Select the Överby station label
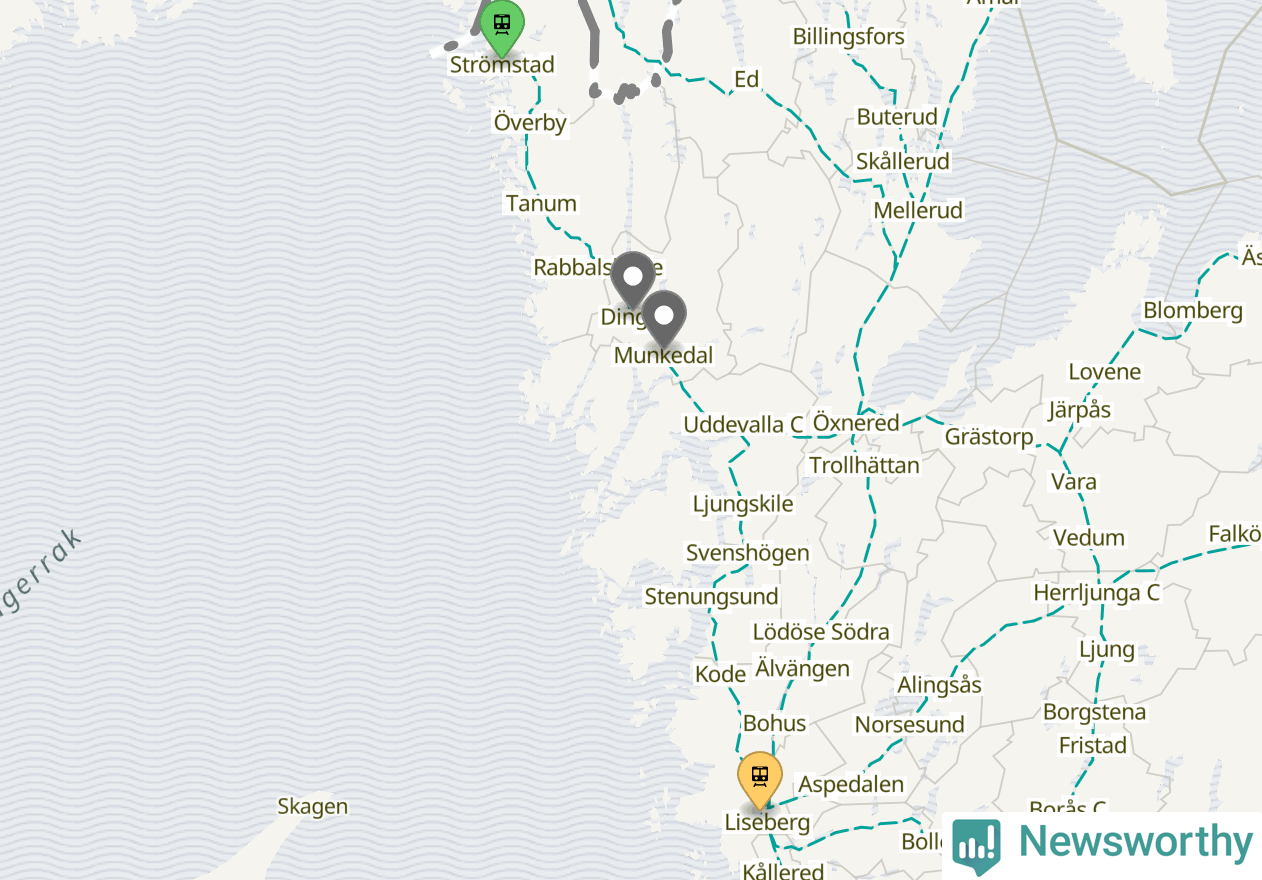The width and height of the screenshot is (1262, 880). click(x=530, y=123)
